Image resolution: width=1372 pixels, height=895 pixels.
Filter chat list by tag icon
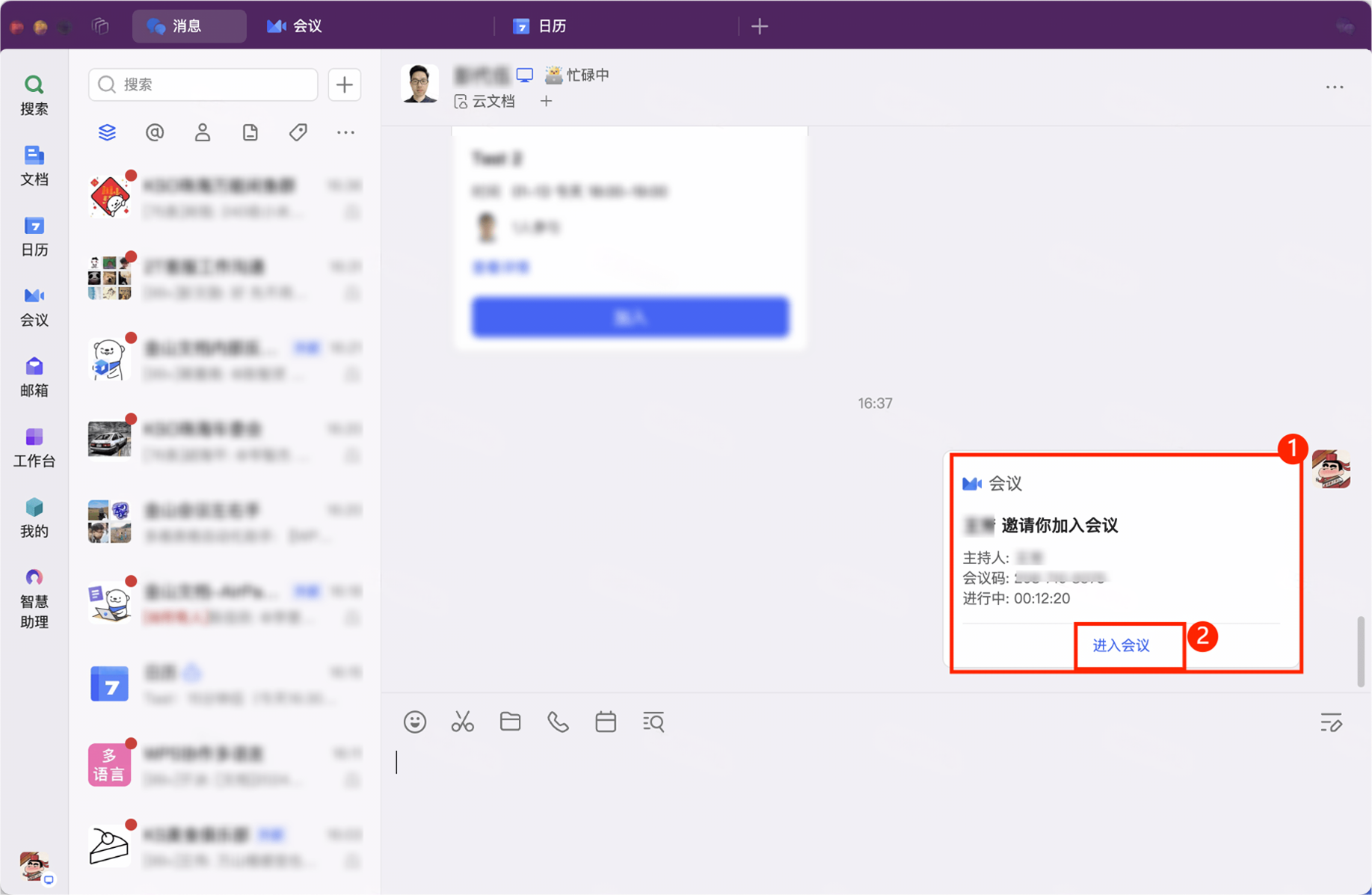(x=298, y=132)
